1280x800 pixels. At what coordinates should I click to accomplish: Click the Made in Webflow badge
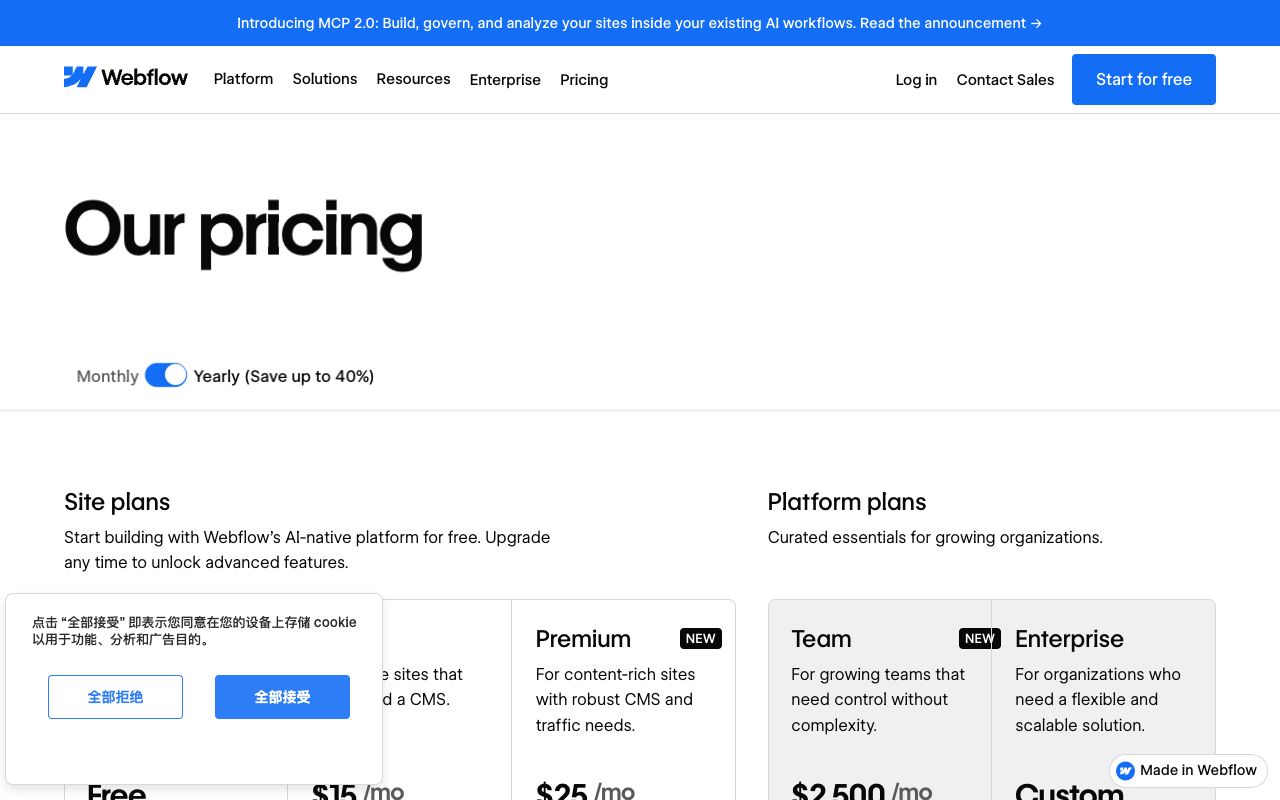coord(1188,770)
